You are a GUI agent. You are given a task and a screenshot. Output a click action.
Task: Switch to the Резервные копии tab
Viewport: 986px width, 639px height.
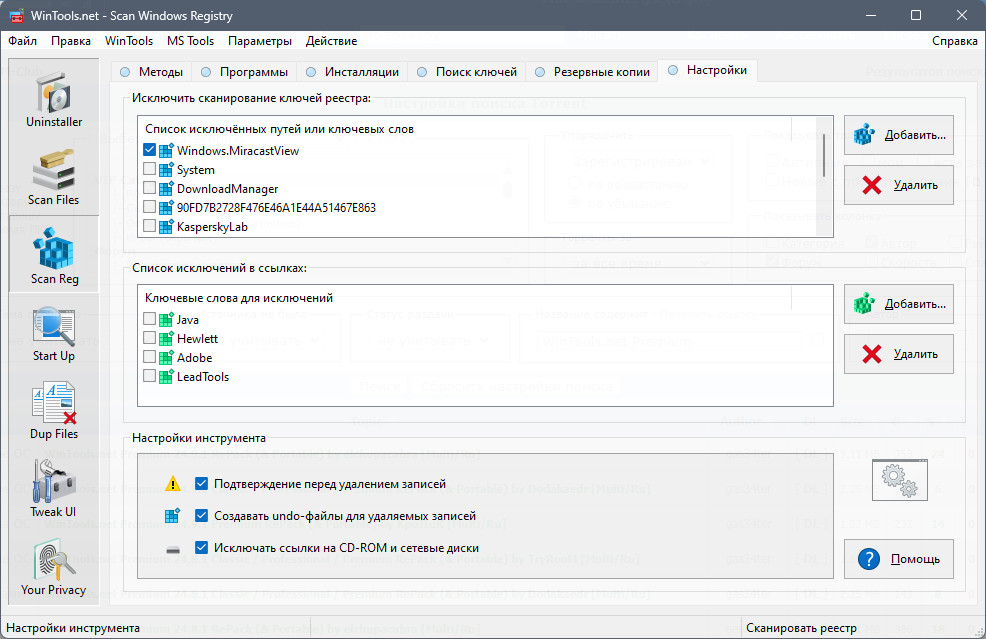coord(592,72)
